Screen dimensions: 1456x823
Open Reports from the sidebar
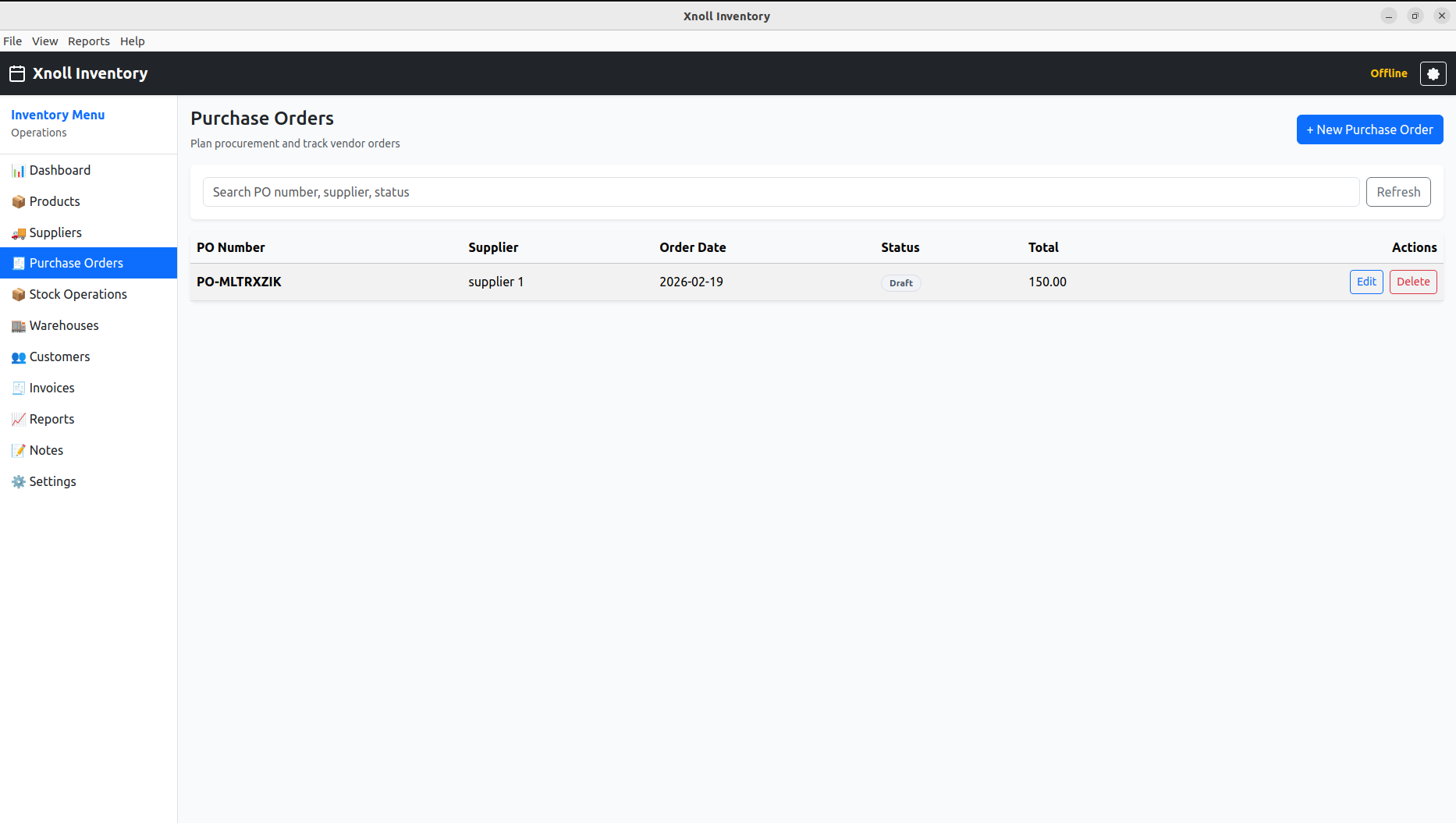[51, 419]
